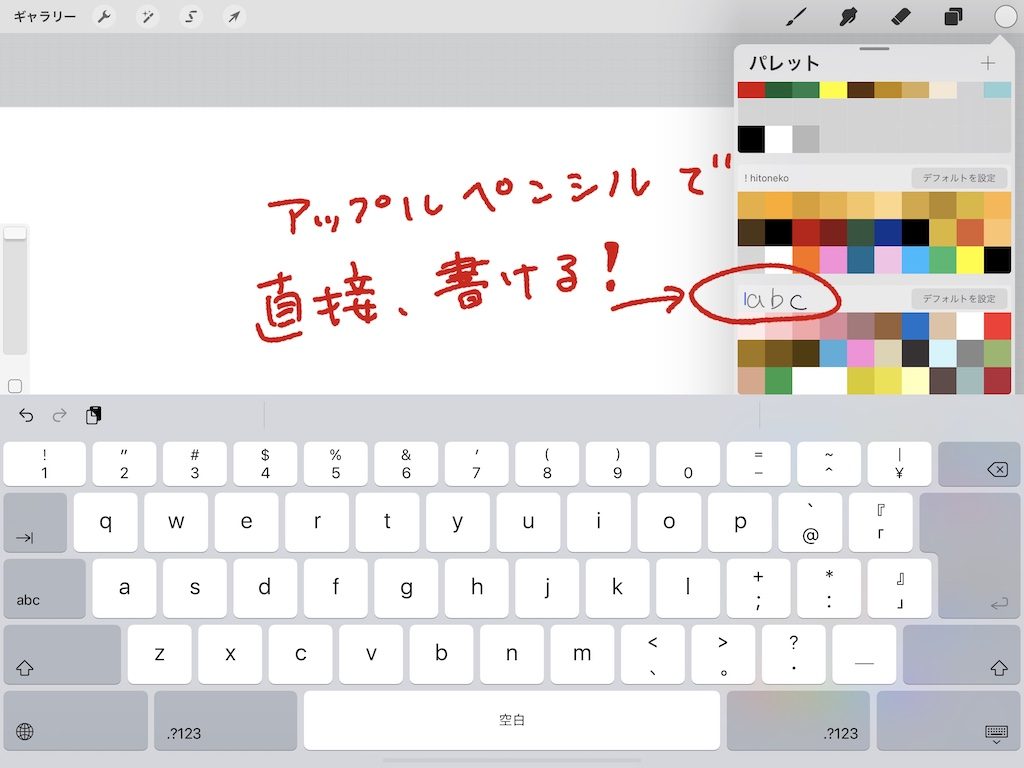Tap the semicolon plus key
The width and height of the screenshot is (1024, 768).
click(758, 588)
